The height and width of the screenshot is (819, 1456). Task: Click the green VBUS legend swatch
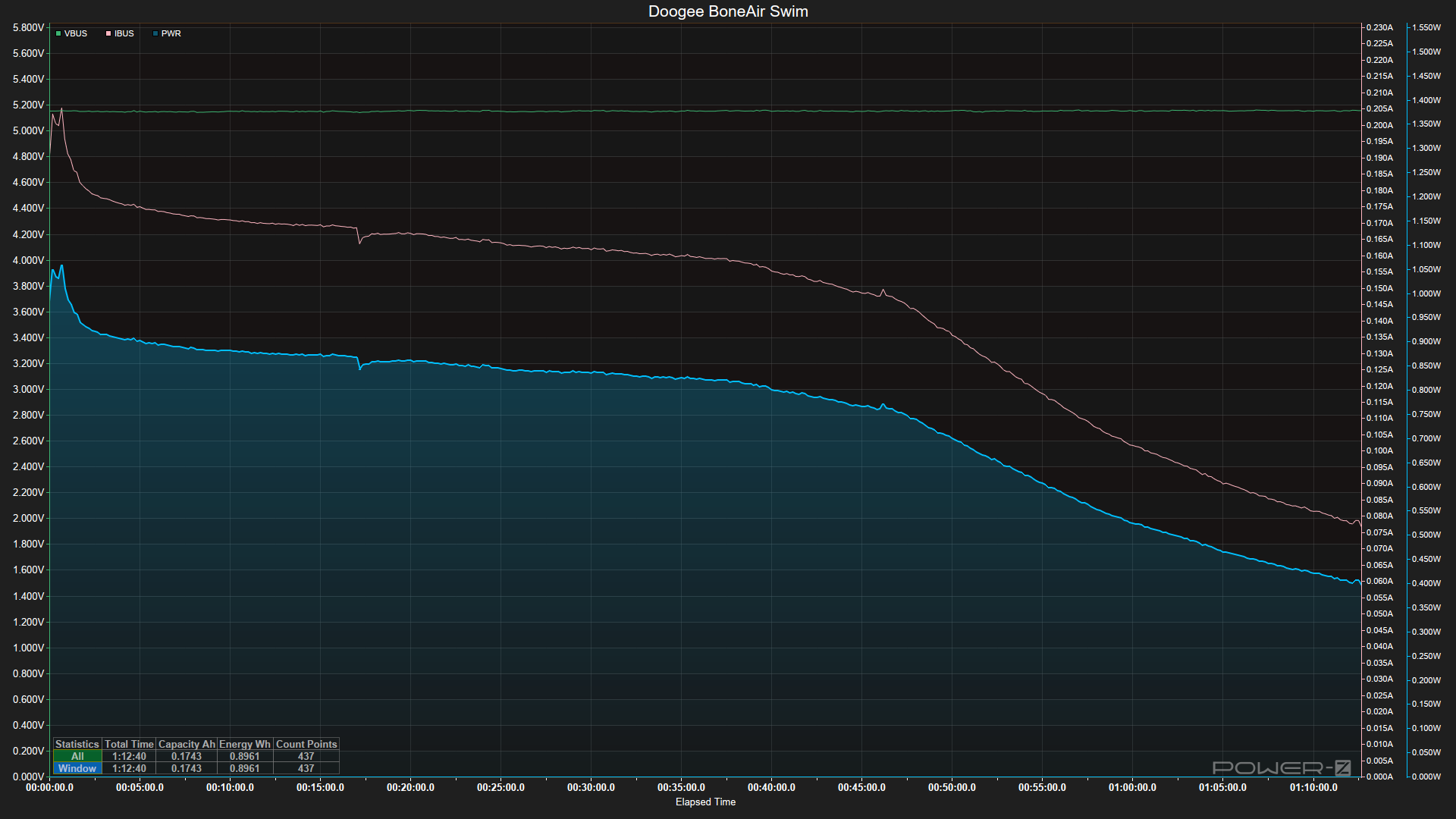[x=58, y=33]
